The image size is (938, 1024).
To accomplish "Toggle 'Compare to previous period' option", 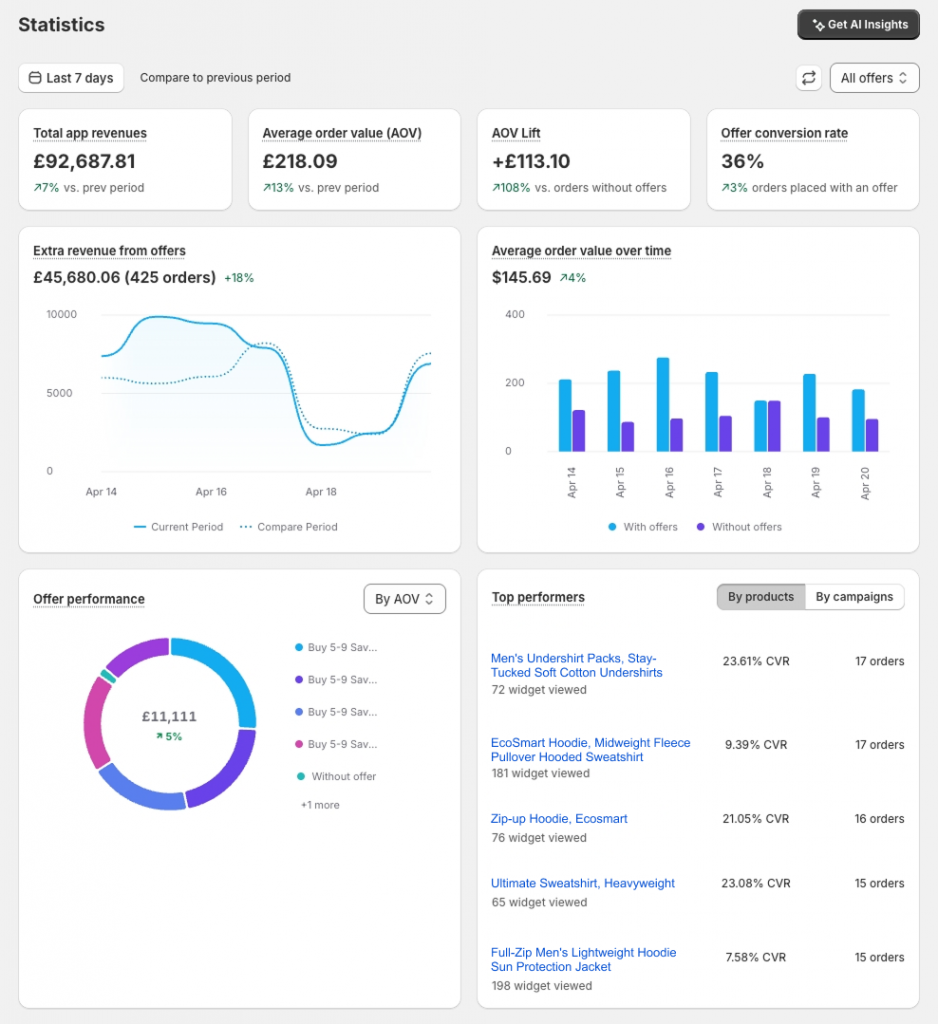I will tap(215, 78).
